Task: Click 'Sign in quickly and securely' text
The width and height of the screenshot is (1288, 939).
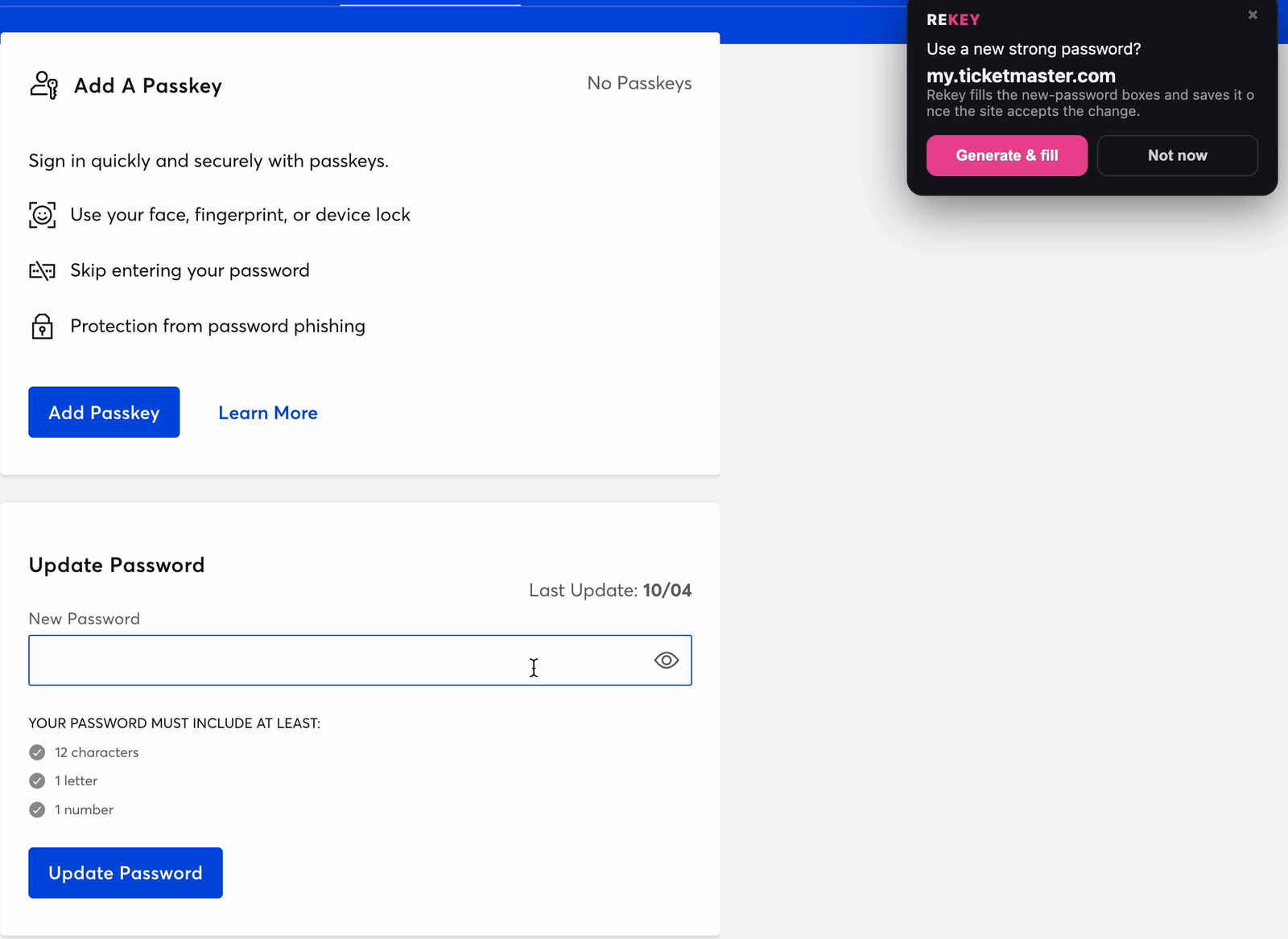Action: [208, 161]
